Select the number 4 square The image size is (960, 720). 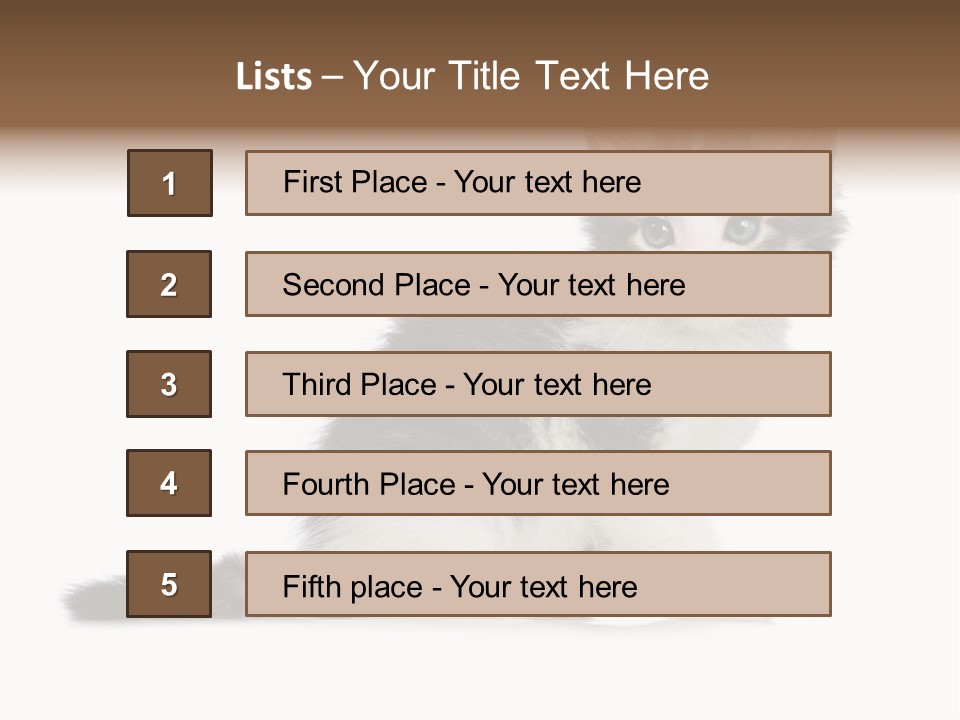(169, 483)
